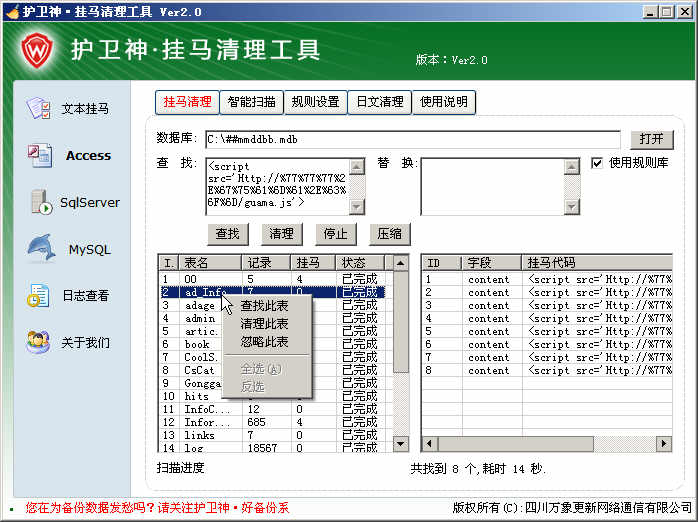The image size is (698, 522).
Task: Toggle the 使用规则库 checkbox
Action: [597, 163]
